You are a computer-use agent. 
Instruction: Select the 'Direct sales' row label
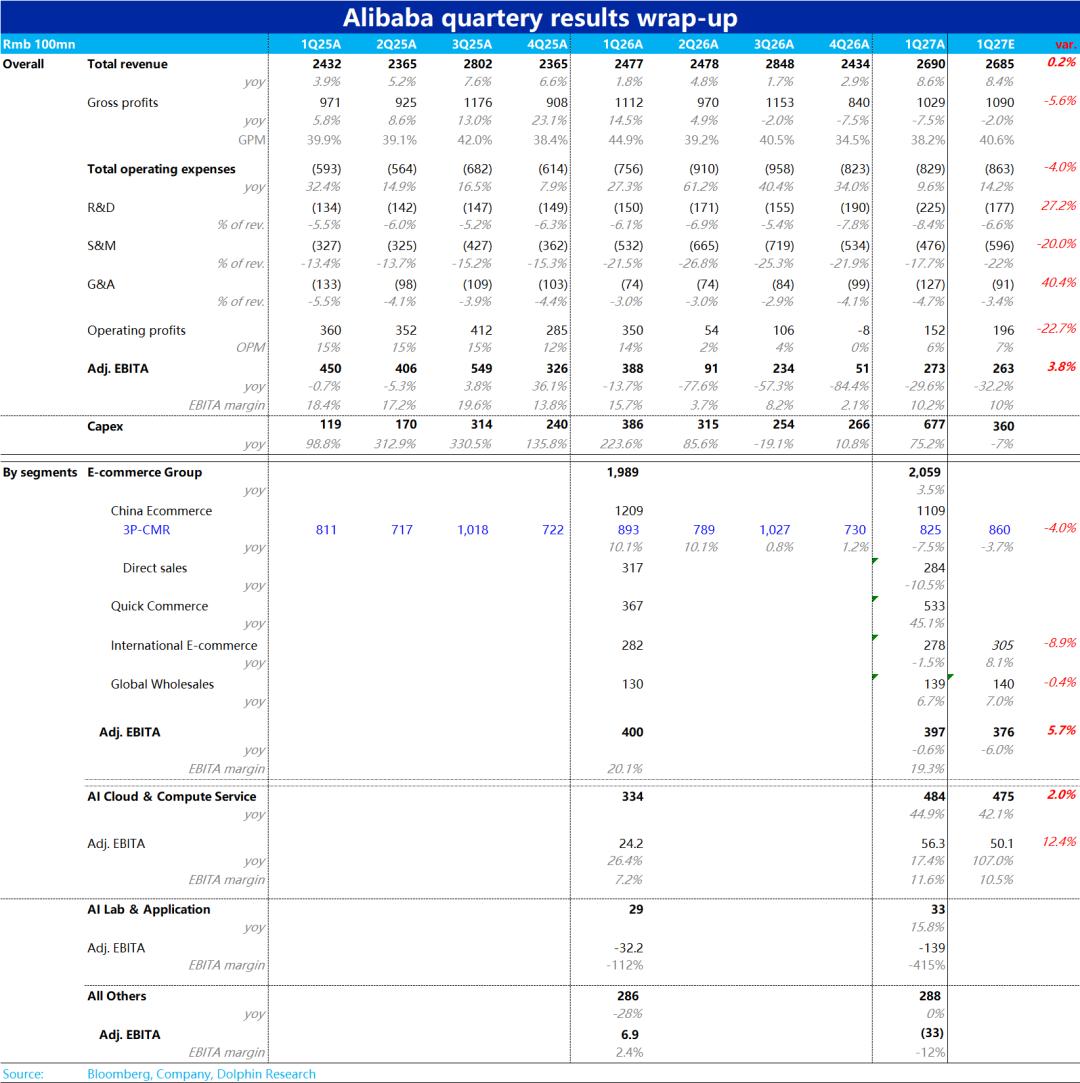tap(155, 568)
